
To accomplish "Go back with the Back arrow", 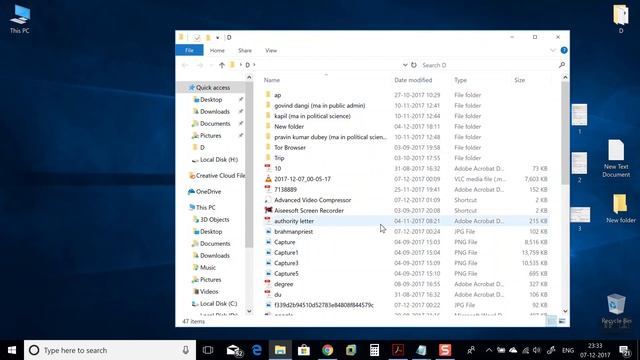I will pyautogui.click(x=185, y=65).
